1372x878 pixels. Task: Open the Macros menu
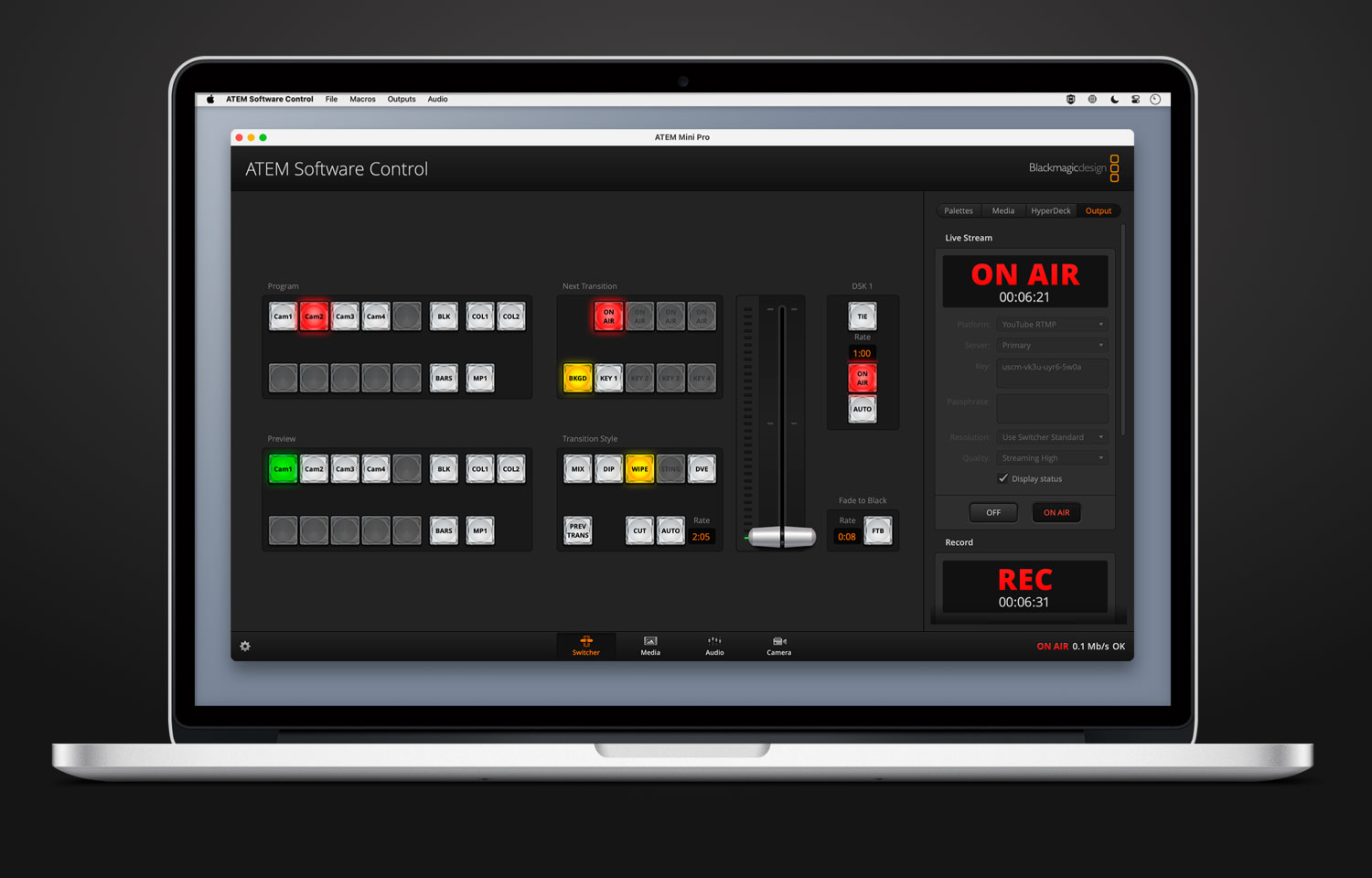362,99
